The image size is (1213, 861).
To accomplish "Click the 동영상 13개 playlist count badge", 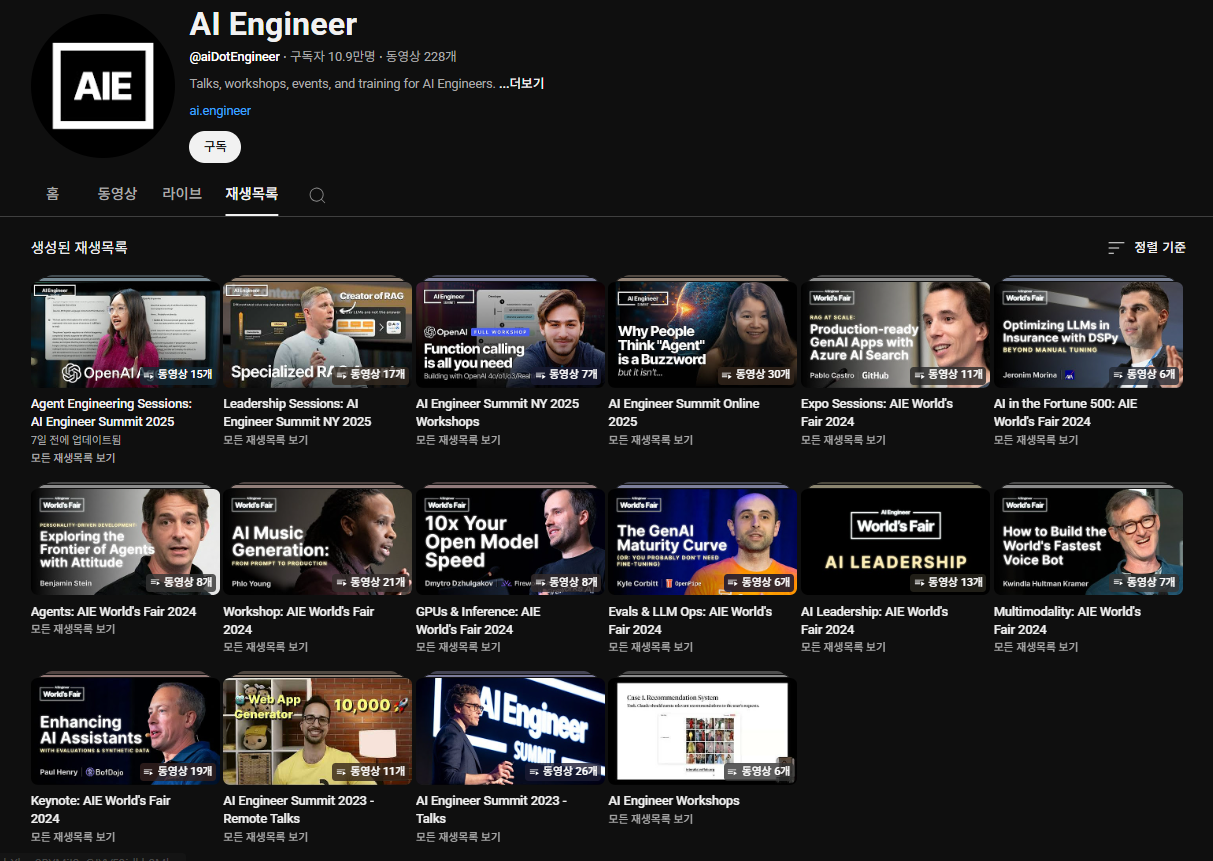I will tap(948, 582).
